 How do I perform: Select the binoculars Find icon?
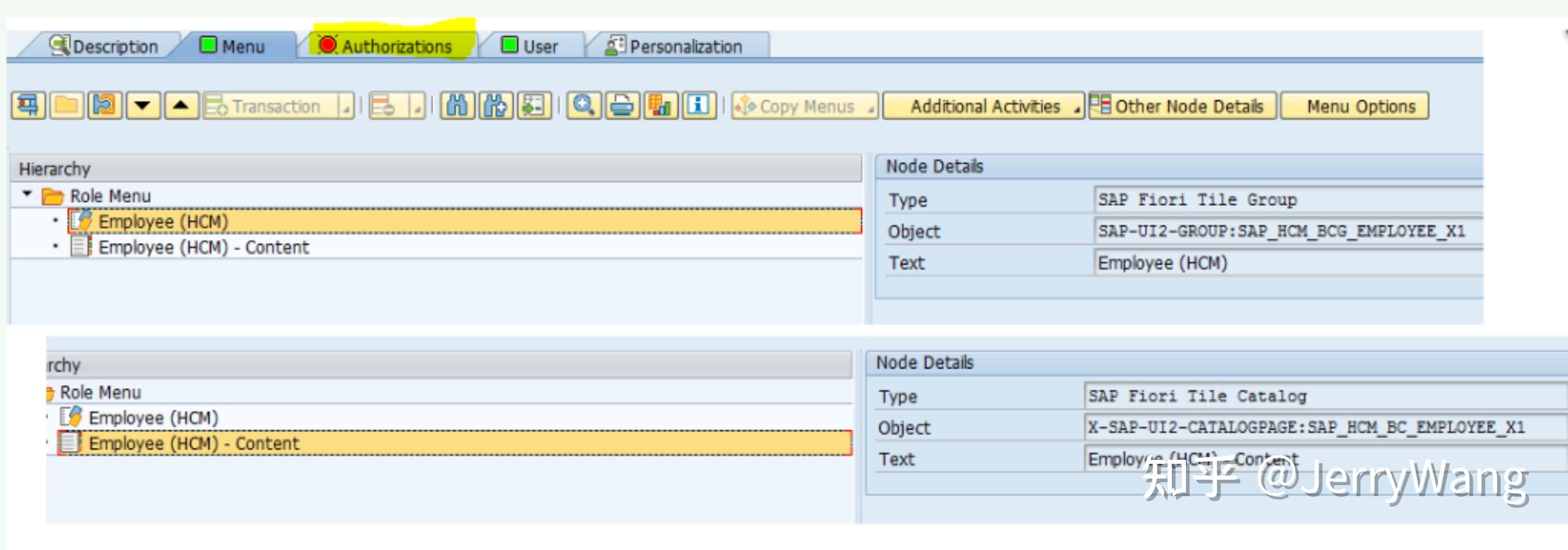pyautogui.click(x=458, y=105)
